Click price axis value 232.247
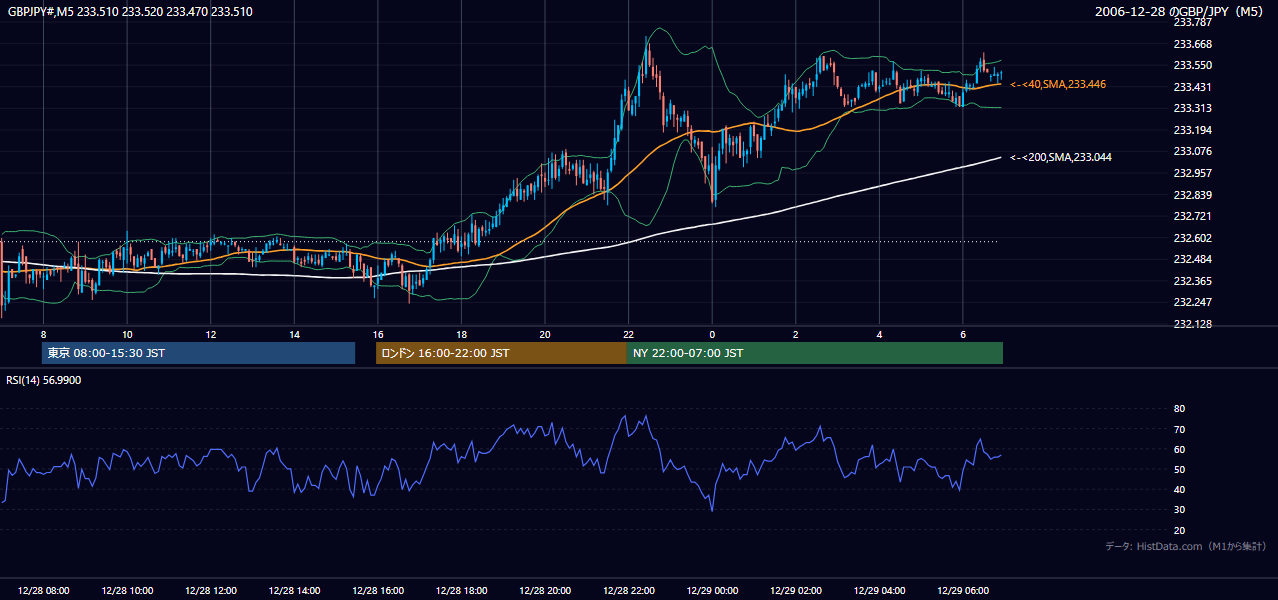The height and width of the screenshot is (600, 1278). pyautogui.click(x=1193, y=302)
